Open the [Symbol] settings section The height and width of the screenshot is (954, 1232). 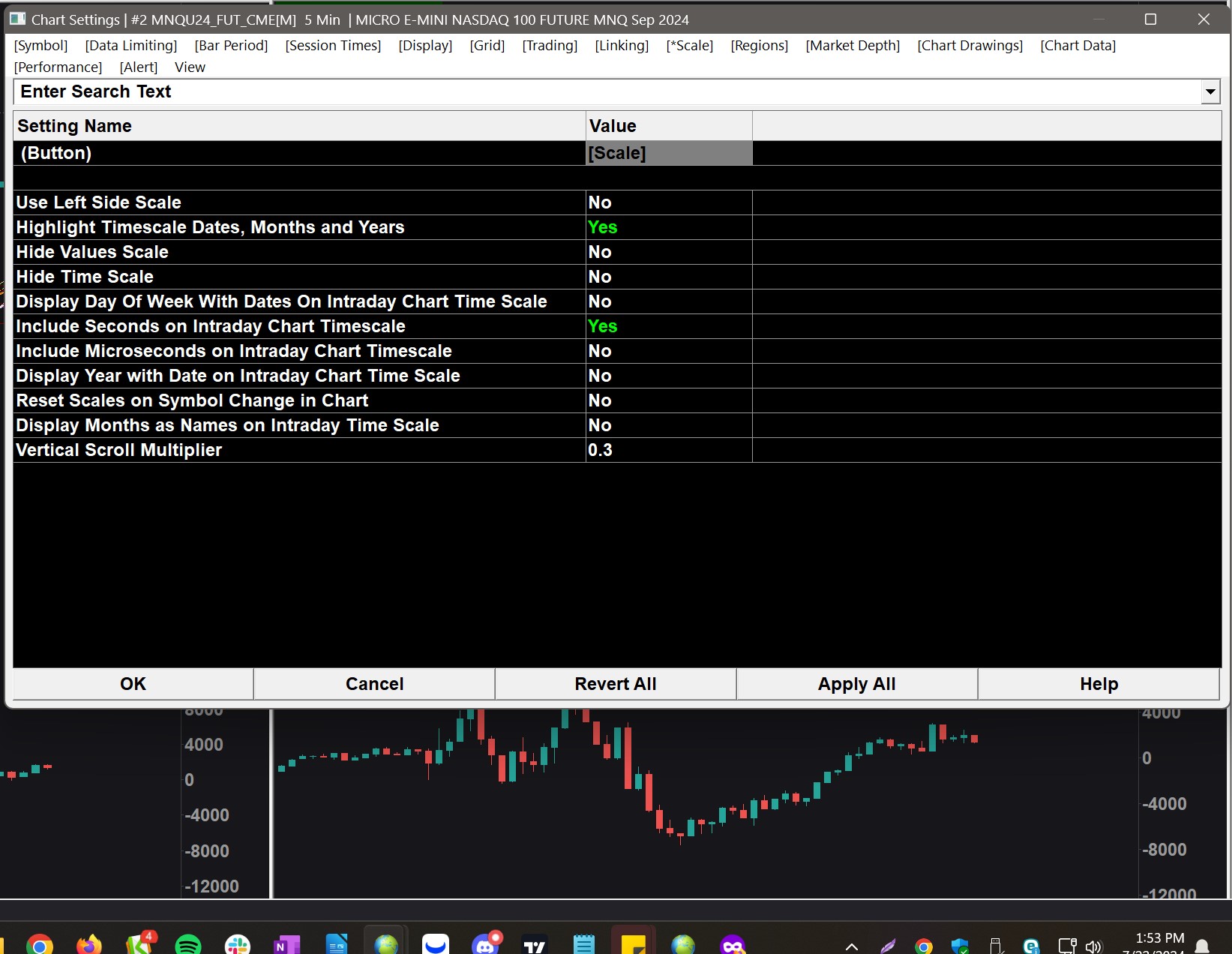click(x=40, y=46)
